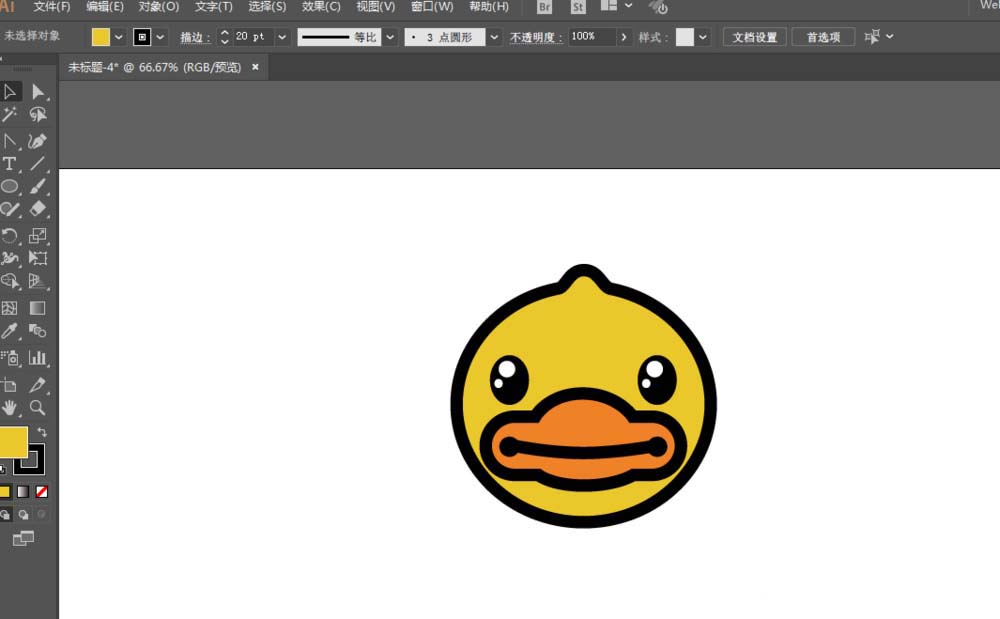Viewport: 1000px width, 619px height.
Task: Click the 文档设置 button
Action: [754, 36]
